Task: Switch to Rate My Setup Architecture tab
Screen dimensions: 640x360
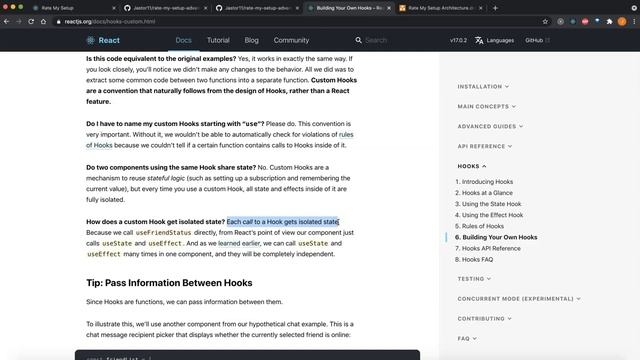Action: point(440,8)
